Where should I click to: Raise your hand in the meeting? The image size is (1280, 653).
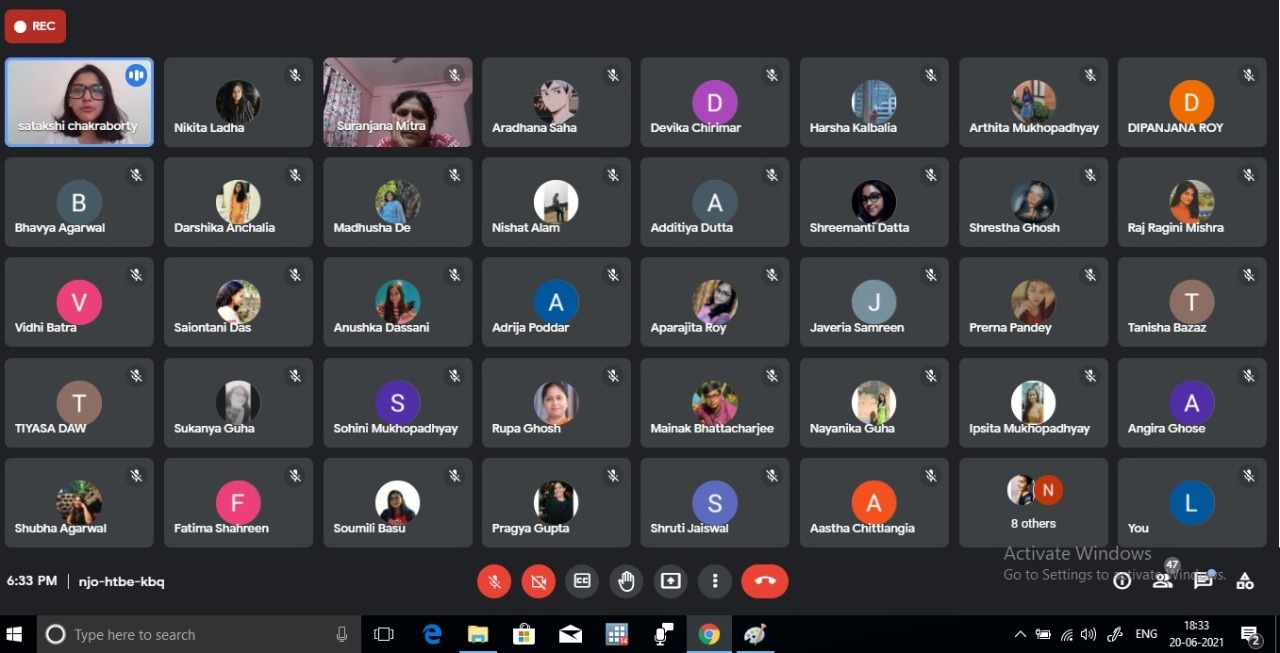tap(627, 581)
